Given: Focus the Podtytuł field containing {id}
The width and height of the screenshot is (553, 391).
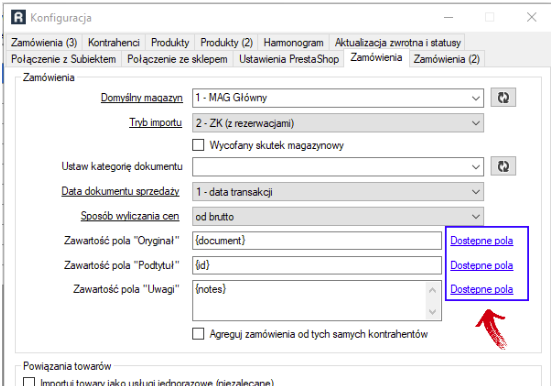Looking at the screenshot, I should 317,265.
